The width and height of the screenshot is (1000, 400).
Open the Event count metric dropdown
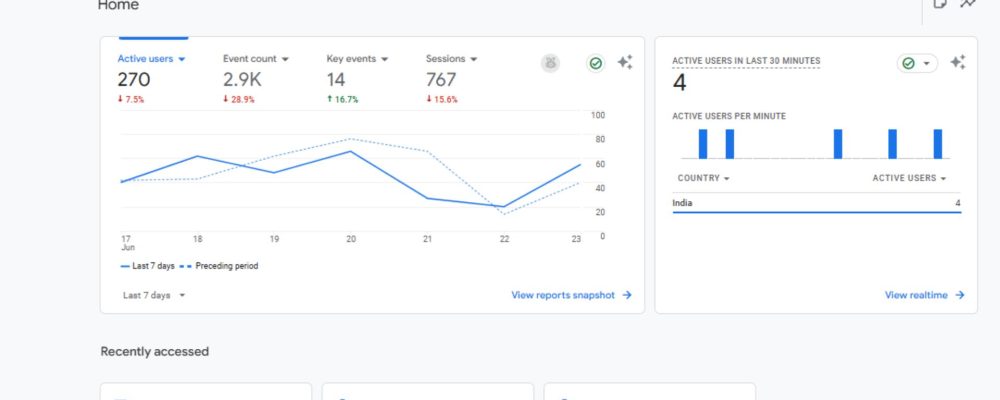256,59
